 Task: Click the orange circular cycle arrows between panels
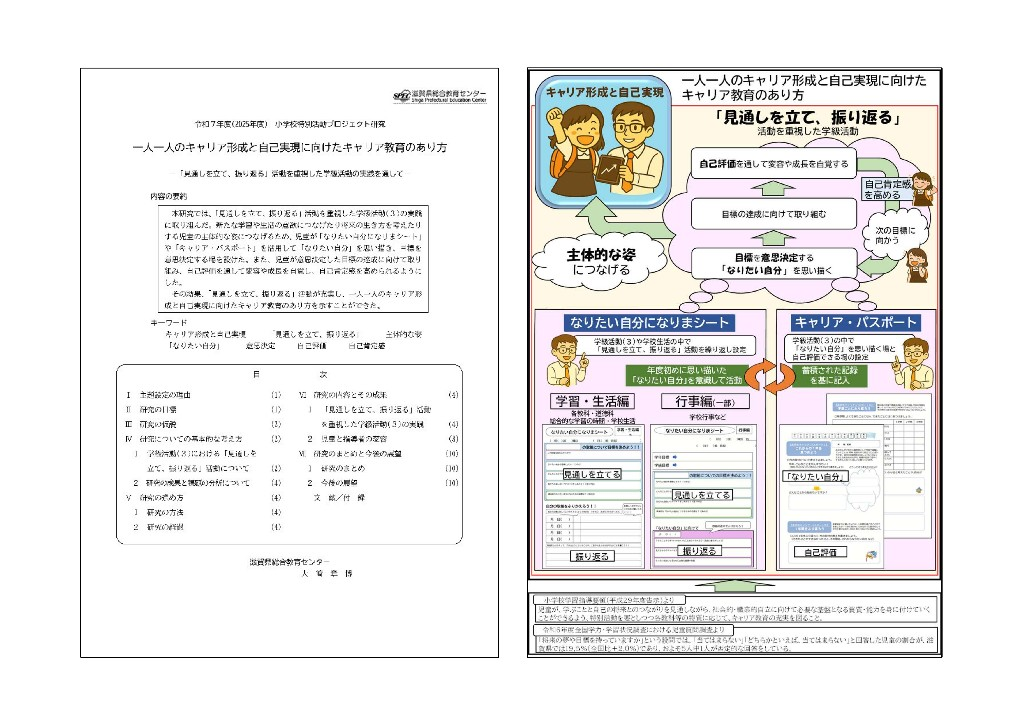click(768, 375)
